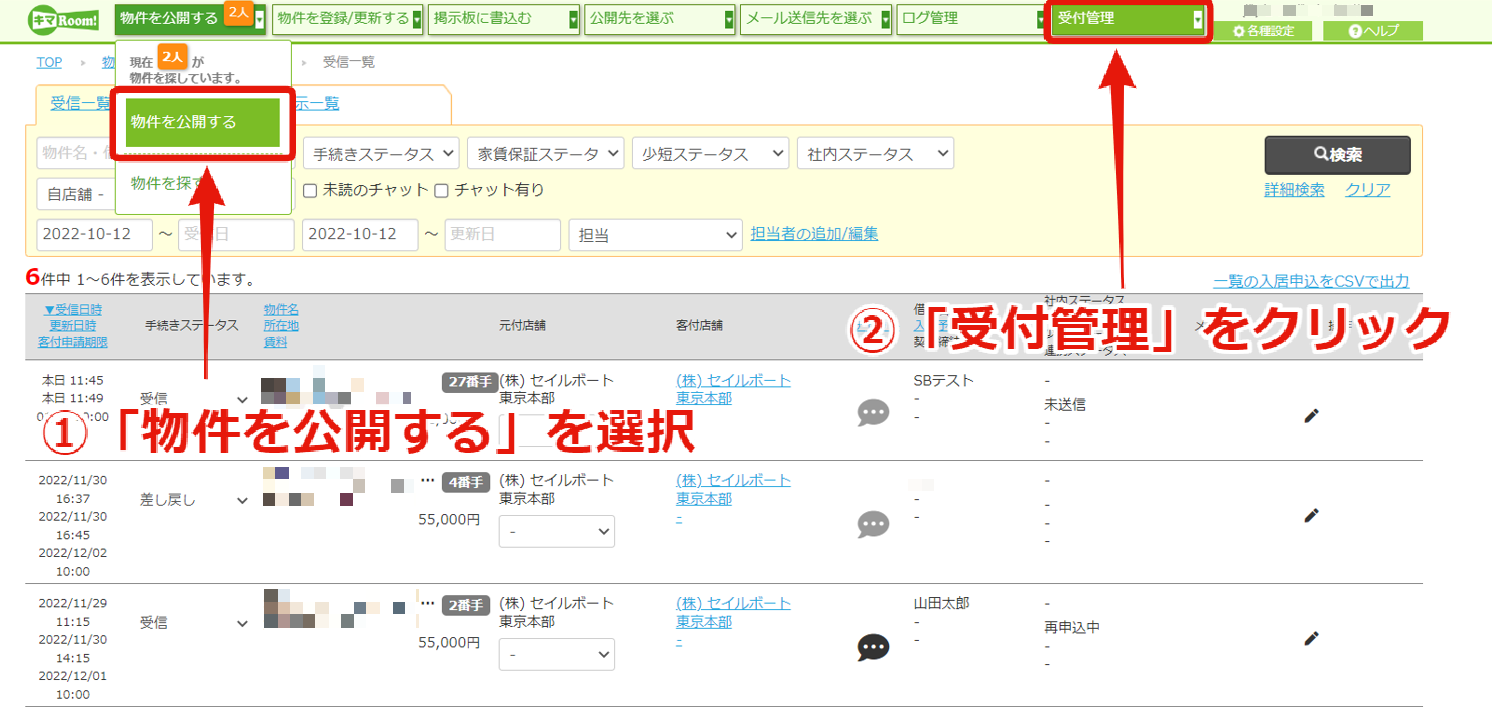
Task: Expand 手続きステータス filter dropdown
Action: pyautogui.click(x=381, y=154)
